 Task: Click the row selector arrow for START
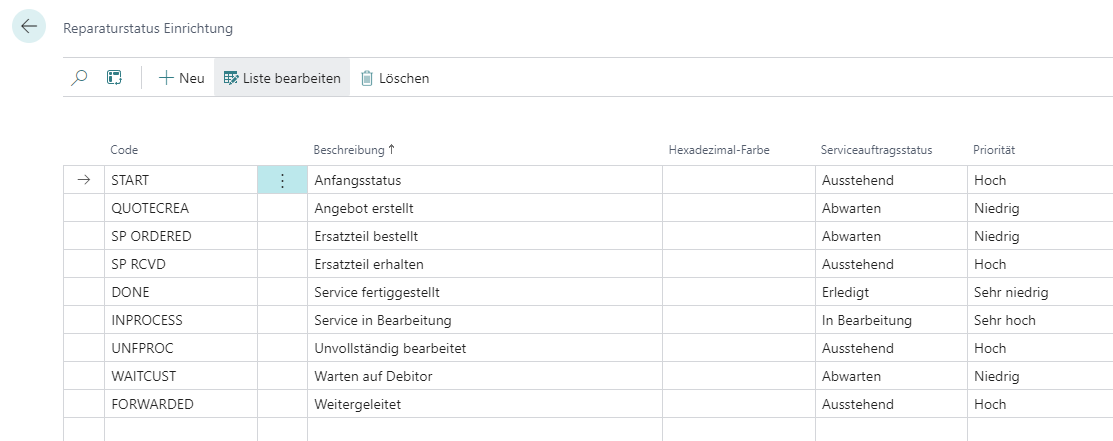coord(84,180)
